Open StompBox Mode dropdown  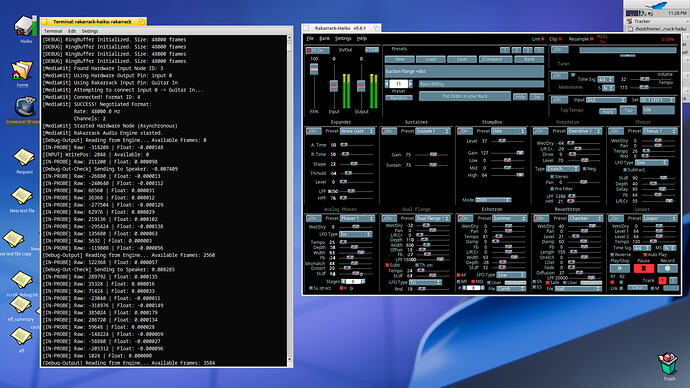coord(493,200)
